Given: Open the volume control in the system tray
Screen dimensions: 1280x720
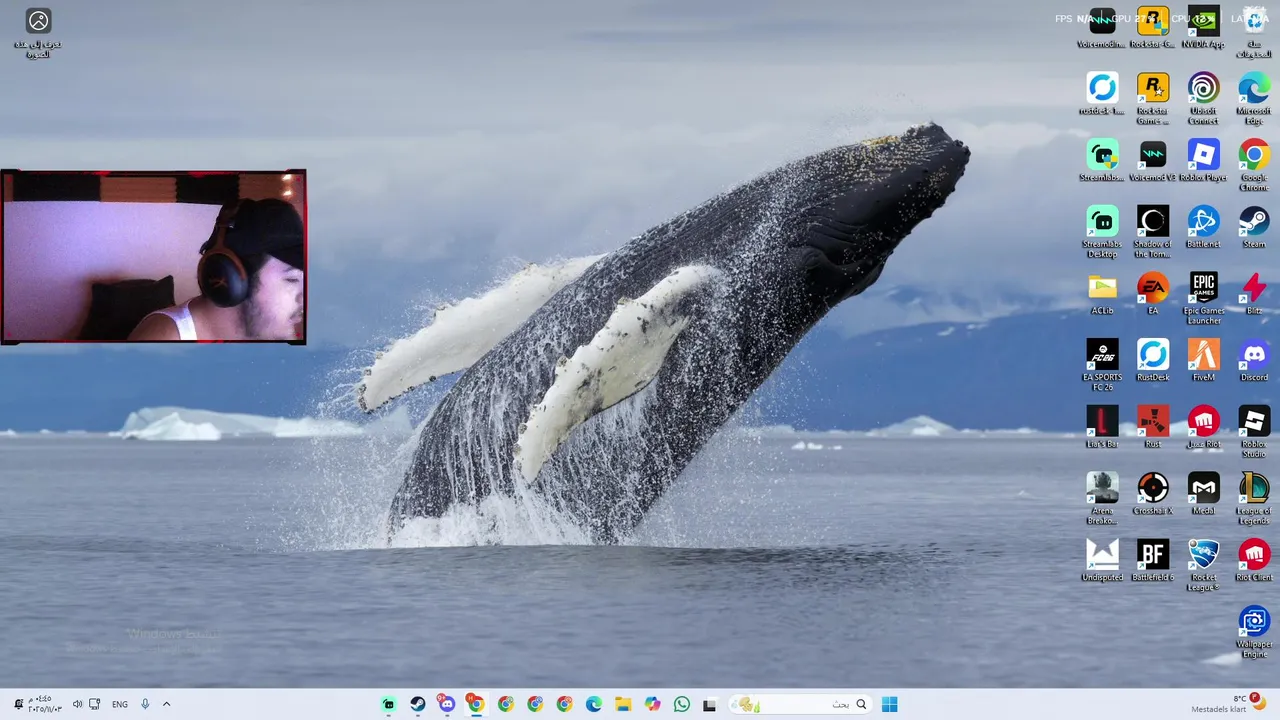Looking at the screenshot, I should click(x=77, y=704).
